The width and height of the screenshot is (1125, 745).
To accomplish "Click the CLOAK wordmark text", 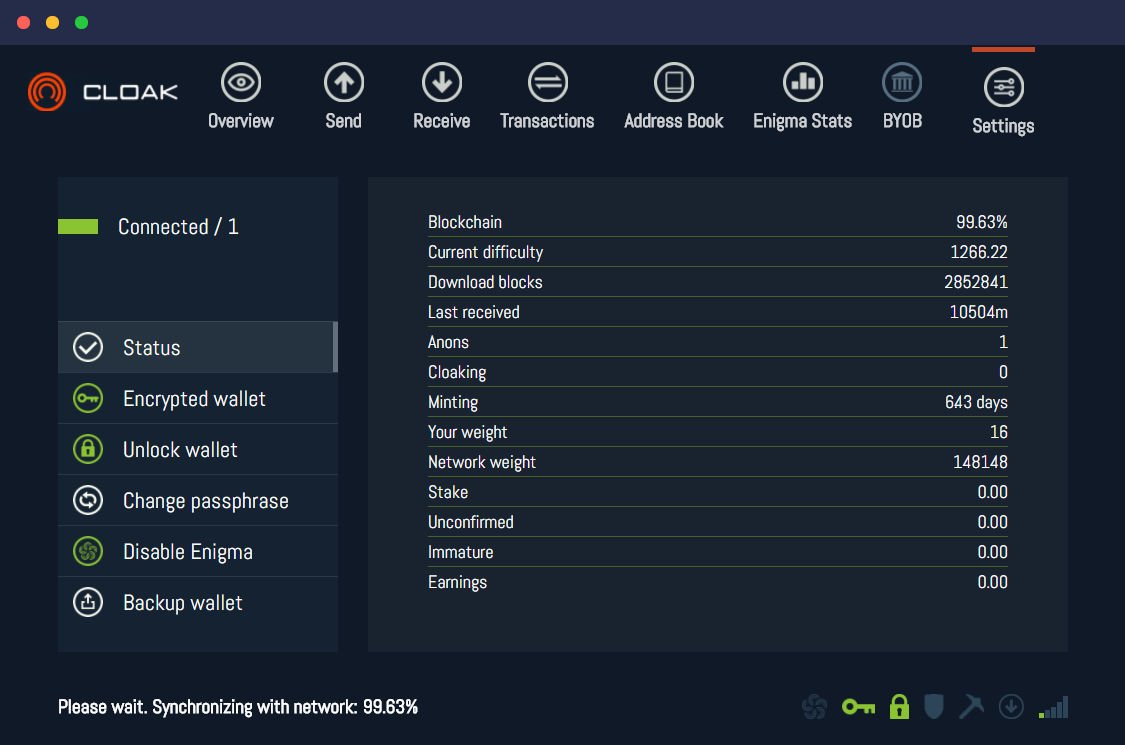I will coord(131,92).
